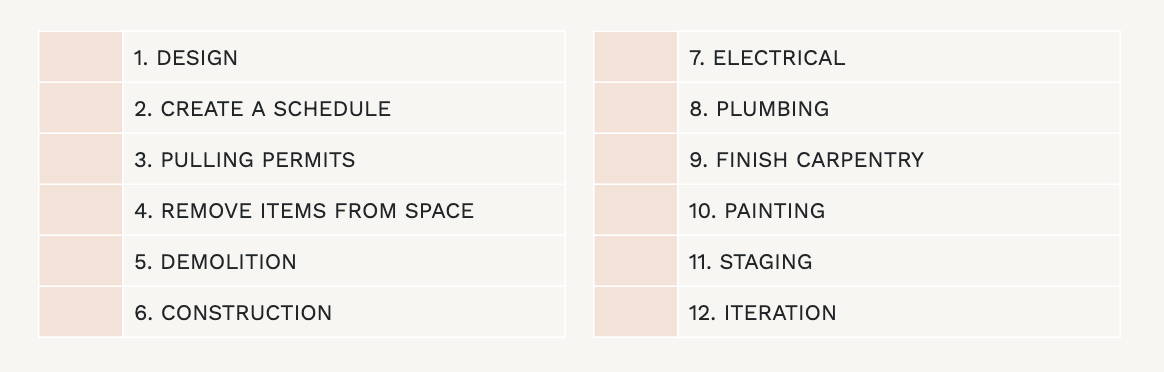The width and height of the screenshot is (1164, 372).
Task: Check the box beside 1. Design
Action: coord(81,56)
